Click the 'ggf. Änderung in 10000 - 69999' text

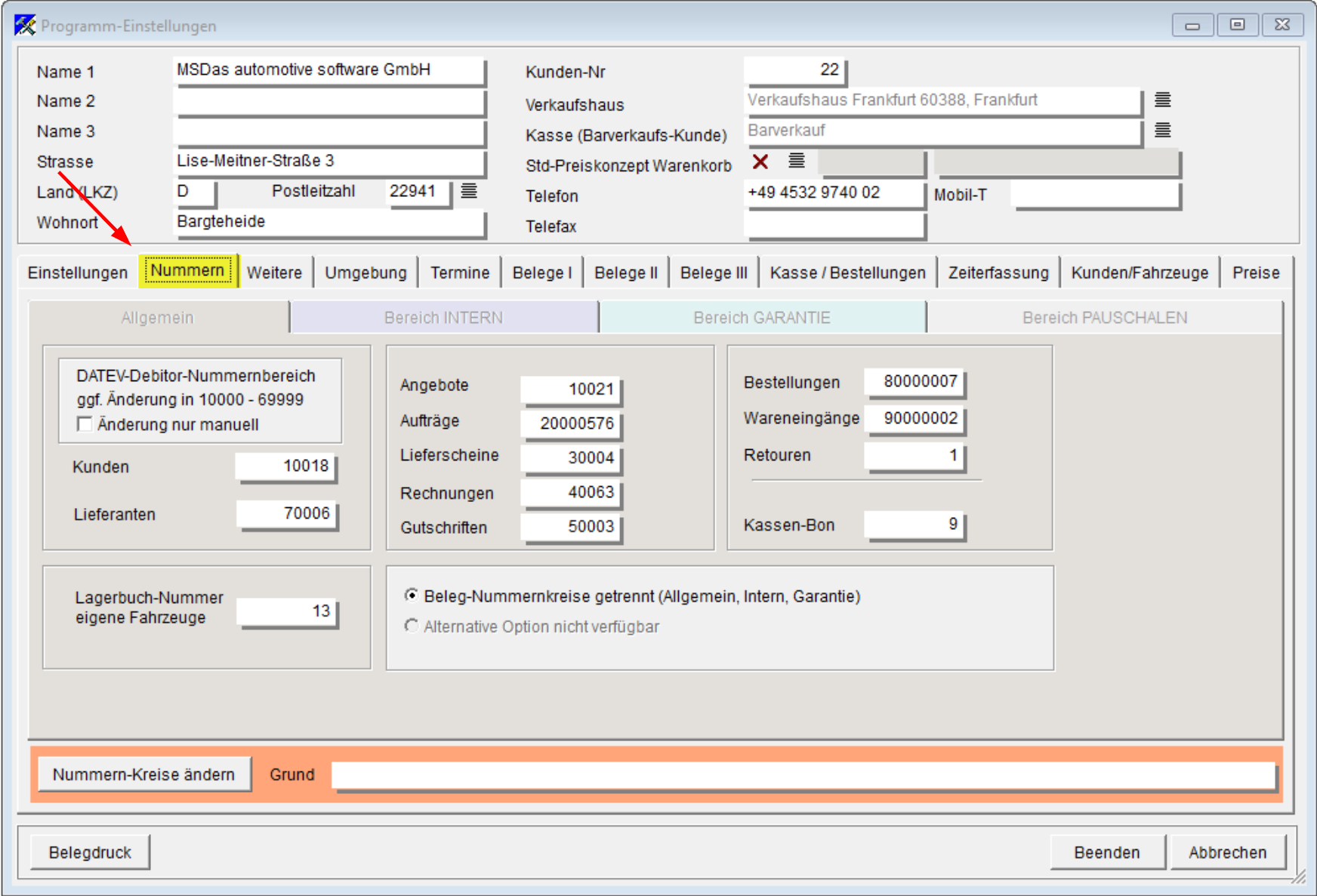pos(190,399)
